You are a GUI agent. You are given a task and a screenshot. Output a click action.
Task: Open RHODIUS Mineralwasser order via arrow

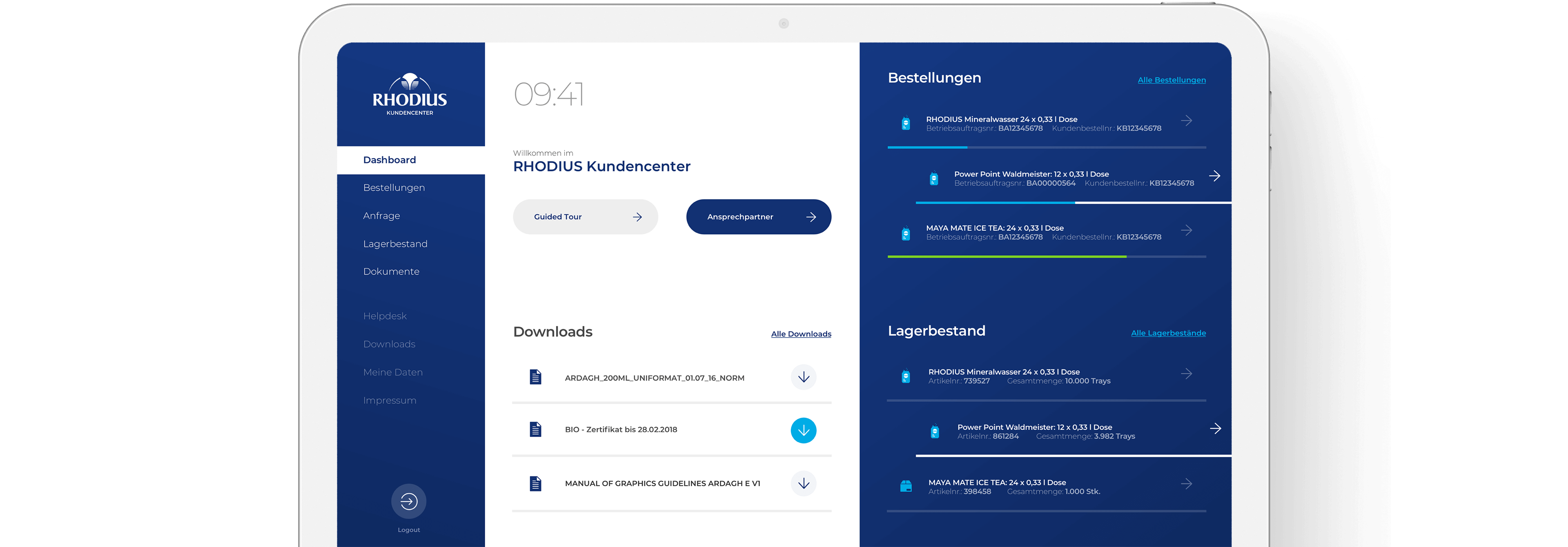tap(1186, 120)
